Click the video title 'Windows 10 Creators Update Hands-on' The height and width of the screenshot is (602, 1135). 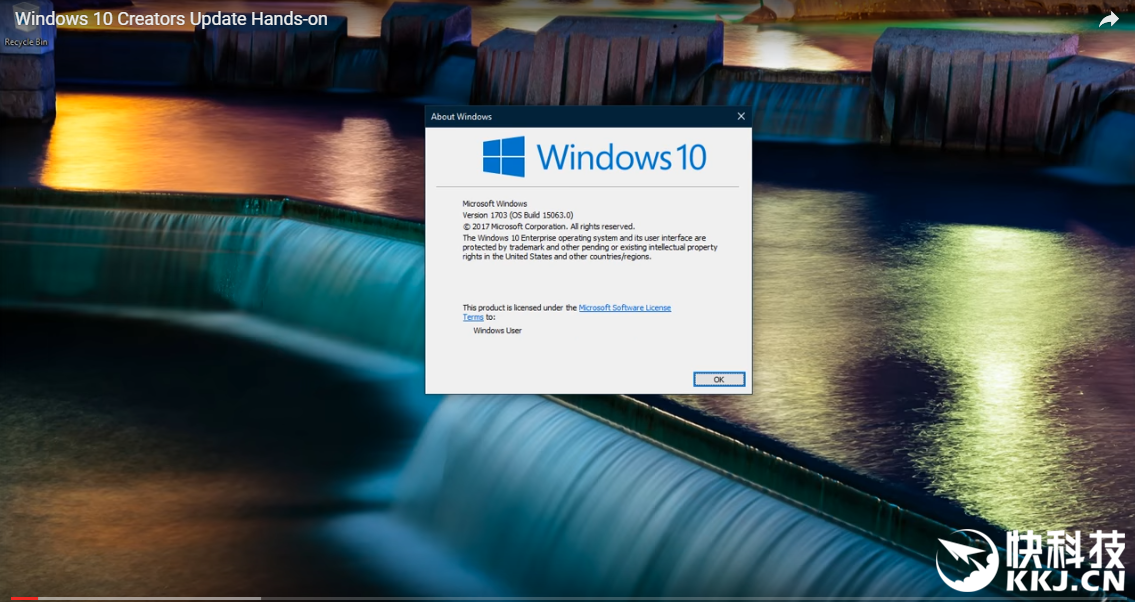(171, 19)
